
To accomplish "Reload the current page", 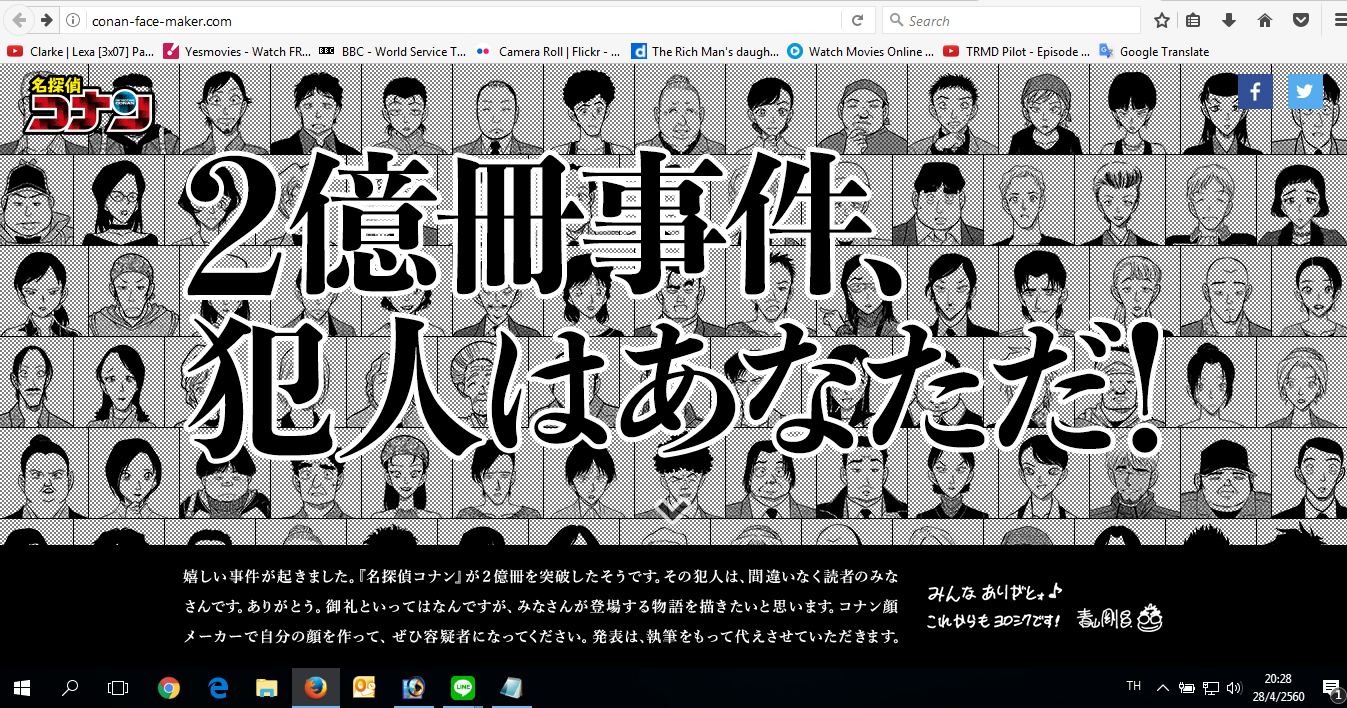I will 857,20.
